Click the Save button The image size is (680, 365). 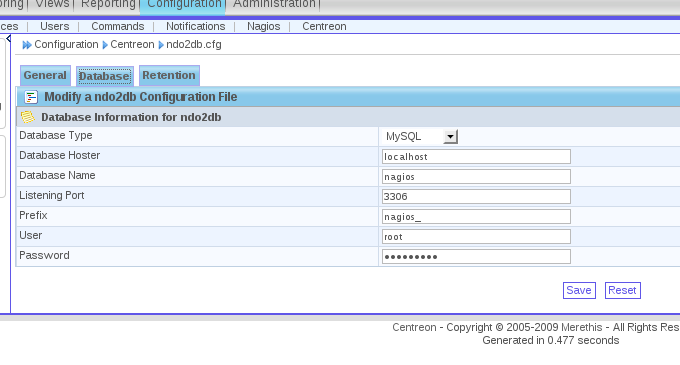click(x=579, y=290)
